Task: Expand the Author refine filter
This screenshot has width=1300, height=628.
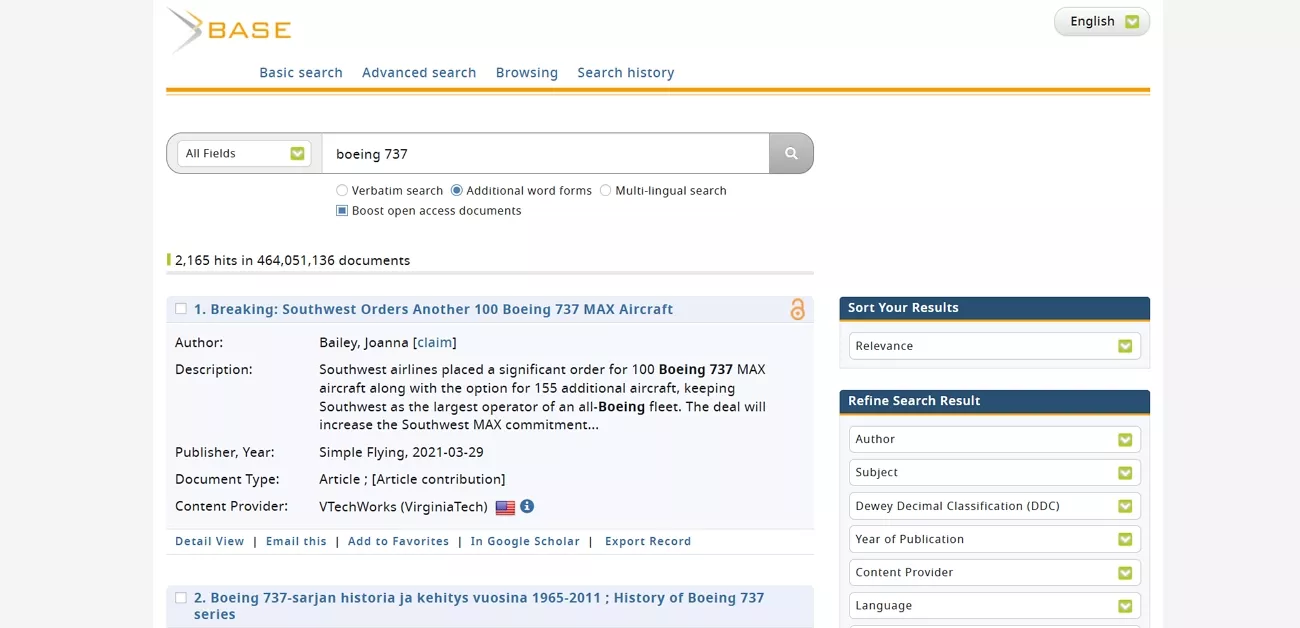Action: 994,439
